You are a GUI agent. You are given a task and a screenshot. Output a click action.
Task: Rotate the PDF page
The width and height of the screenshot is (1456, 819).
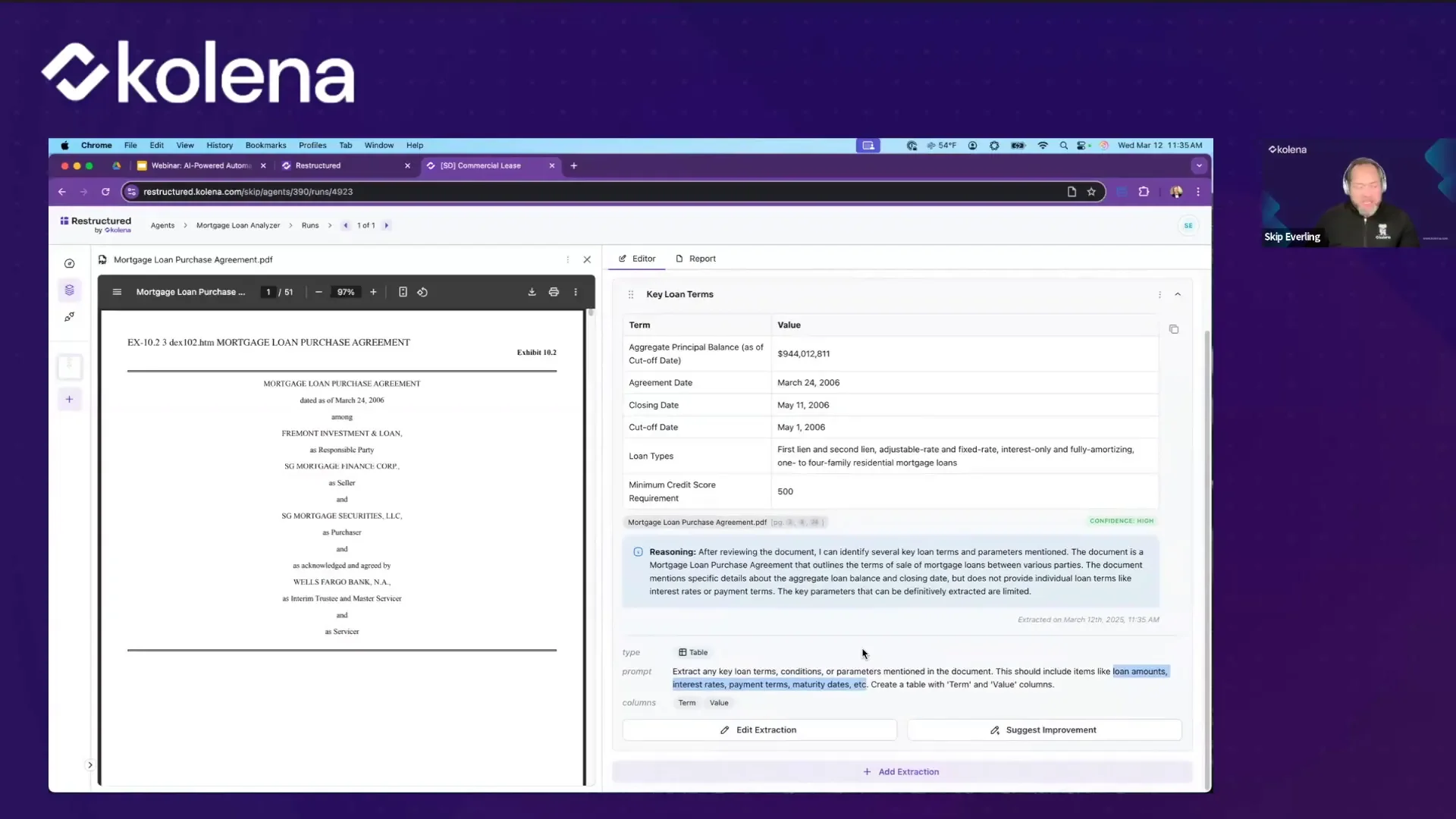point(422,292)
